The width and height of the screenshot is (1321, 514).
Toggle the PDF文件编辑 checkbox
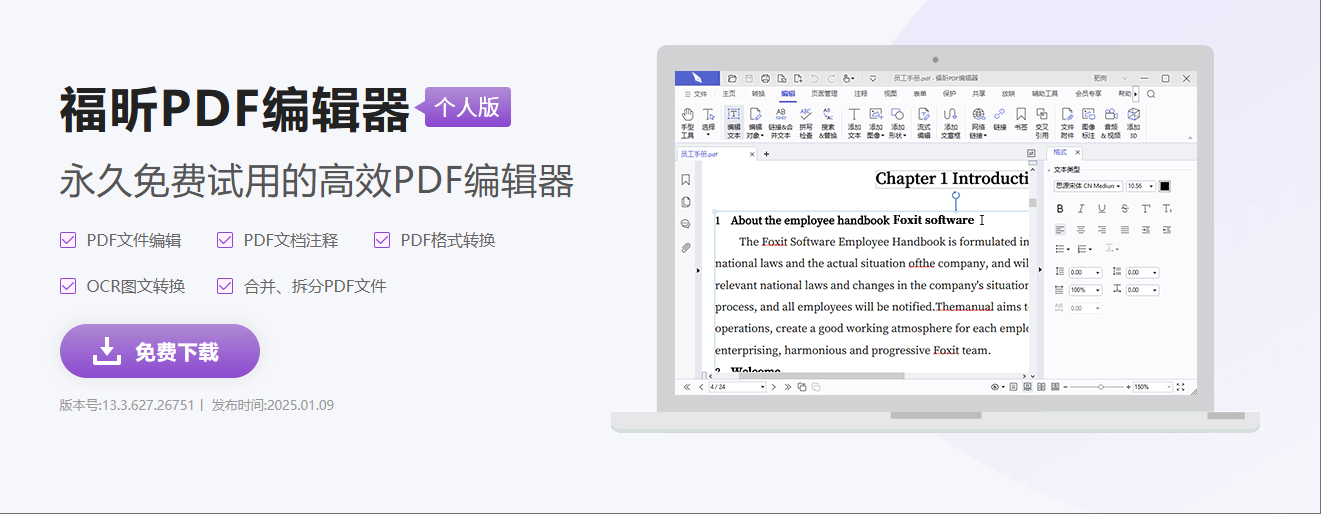[68, 240]
